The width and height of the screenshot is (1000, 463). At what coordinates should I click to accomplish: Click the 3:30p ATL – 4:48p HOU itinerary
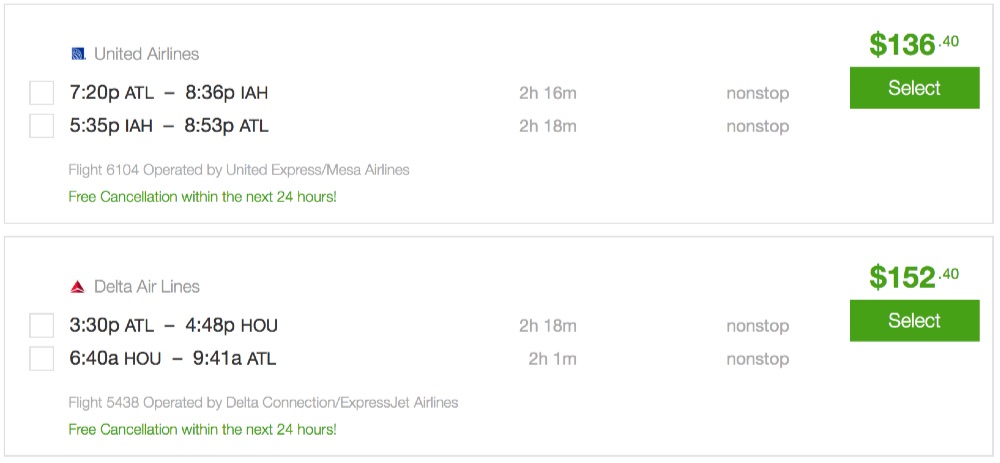coord(173,326)
